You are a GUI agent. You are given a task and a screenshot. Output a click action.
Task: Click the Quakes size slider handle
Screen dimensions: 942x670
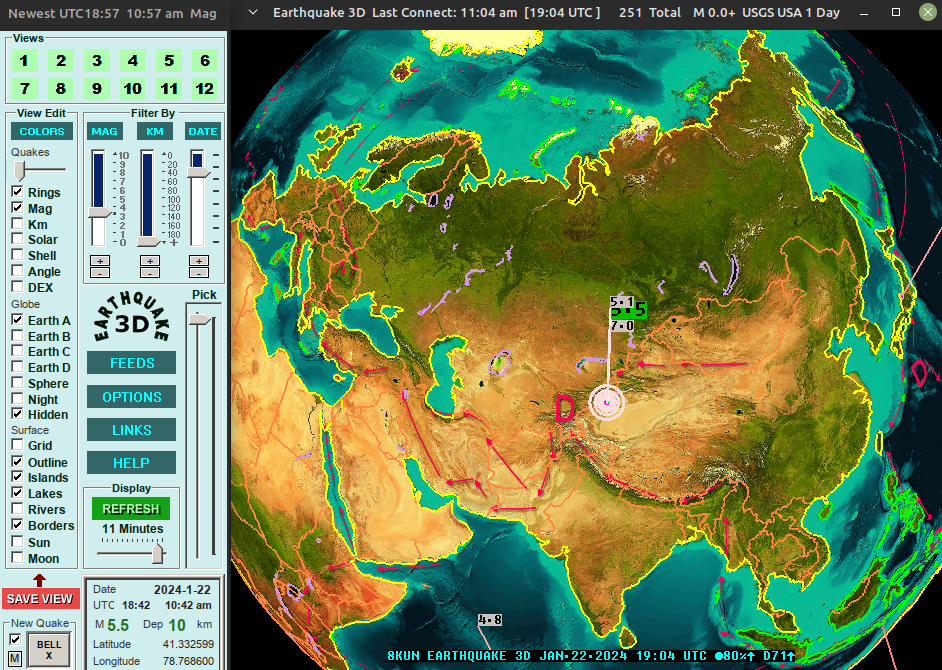click(x=20, y=171)
